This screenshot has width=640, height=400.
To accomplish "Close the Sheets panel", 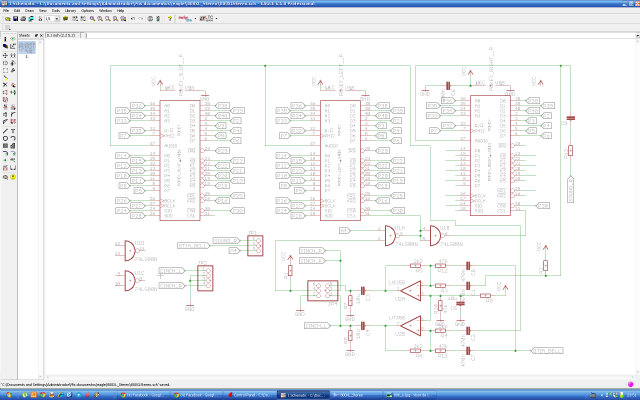I will 41,36.
